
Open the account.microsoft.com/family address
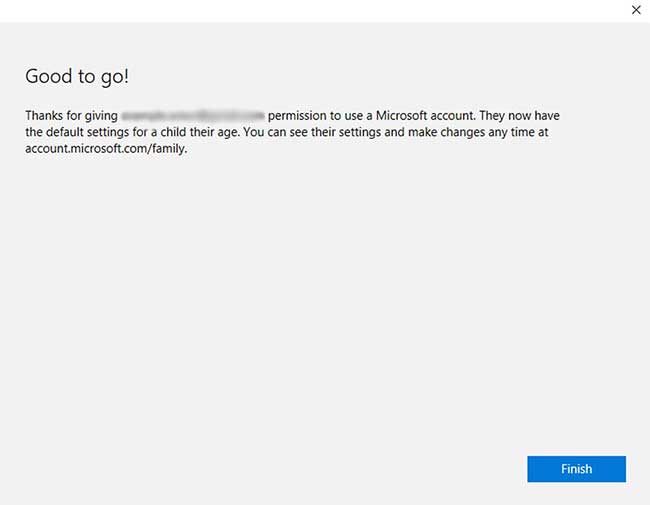pyautogui.click(x=106, y=148)
